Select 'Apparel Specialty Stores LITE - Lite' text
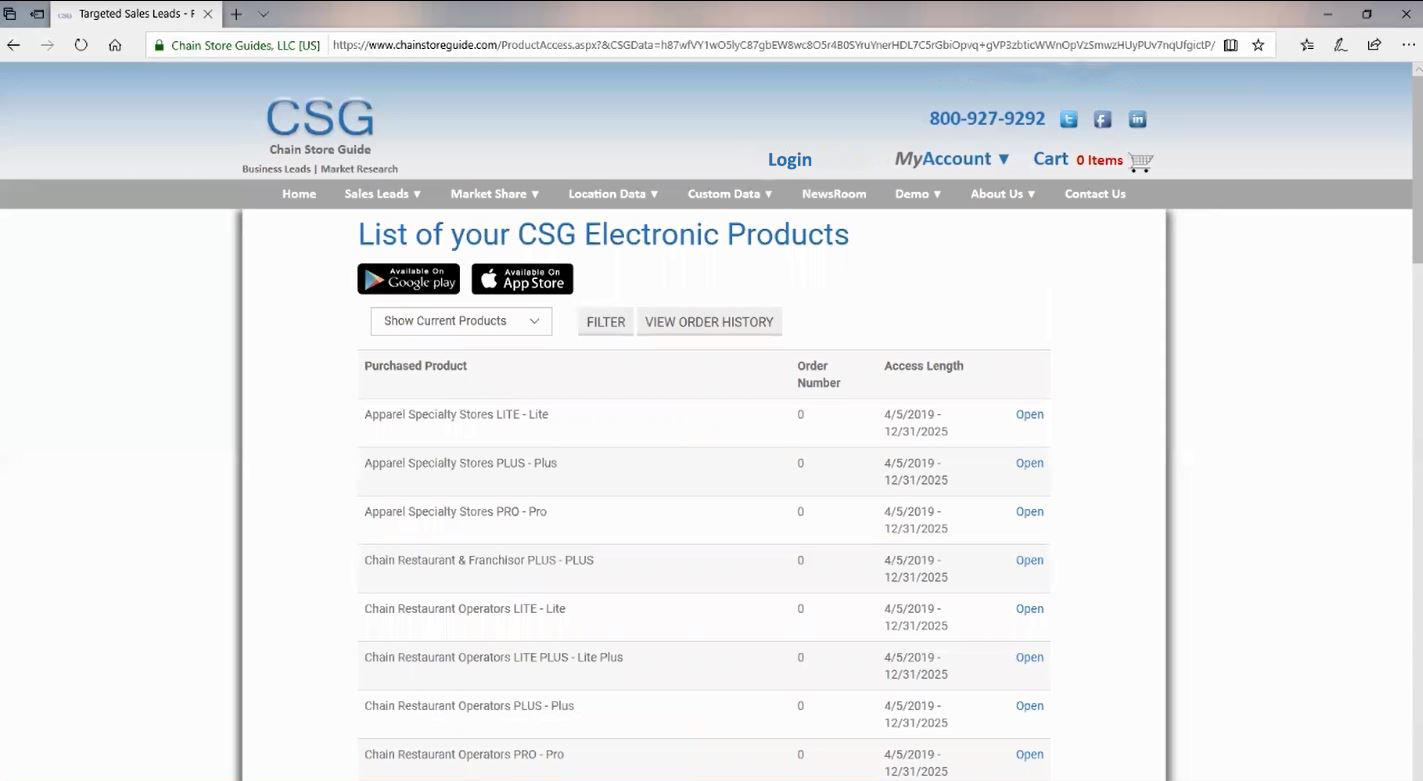This screenshot has height=781, width=1423. pos(456,415)
